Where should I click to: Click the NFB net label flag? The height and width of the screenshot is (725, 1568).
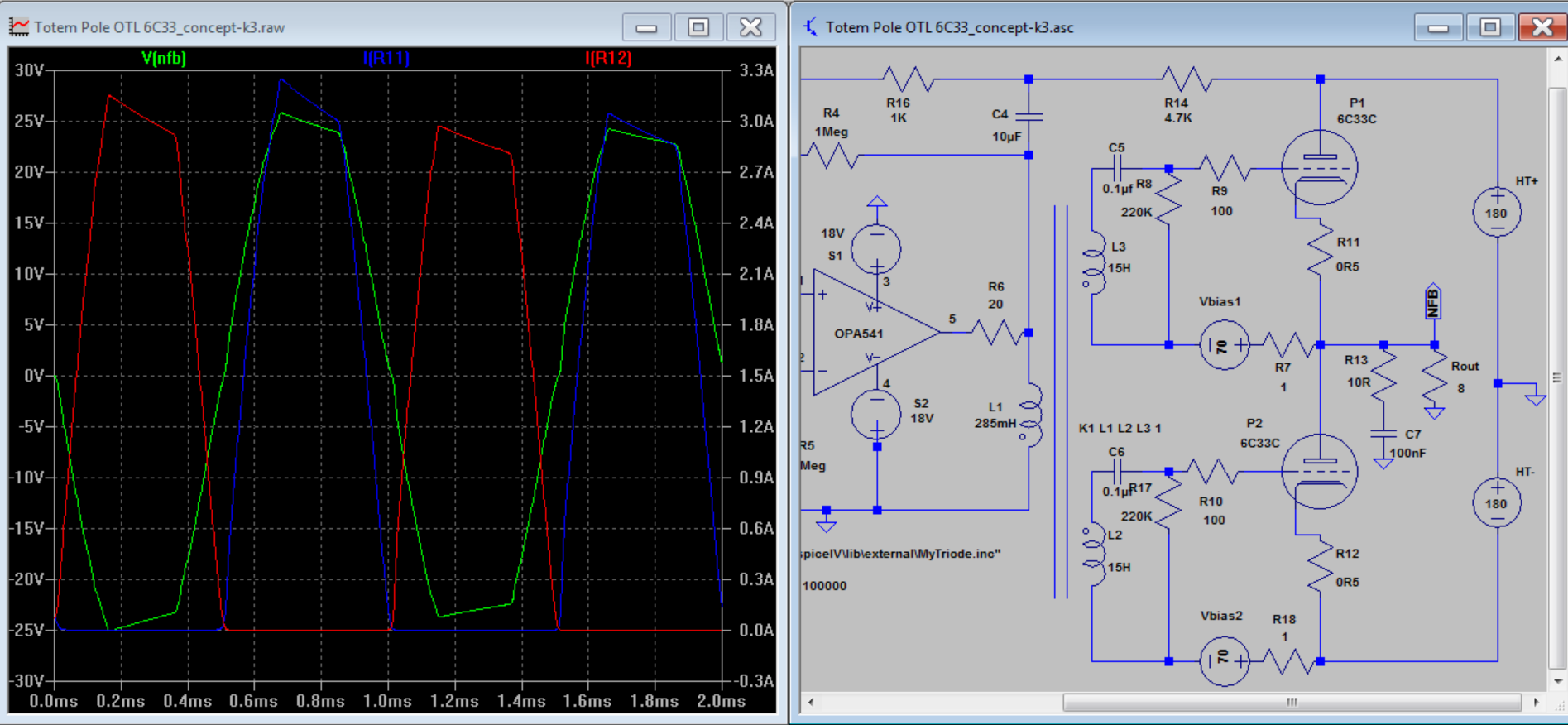[x=1433, y=303]
